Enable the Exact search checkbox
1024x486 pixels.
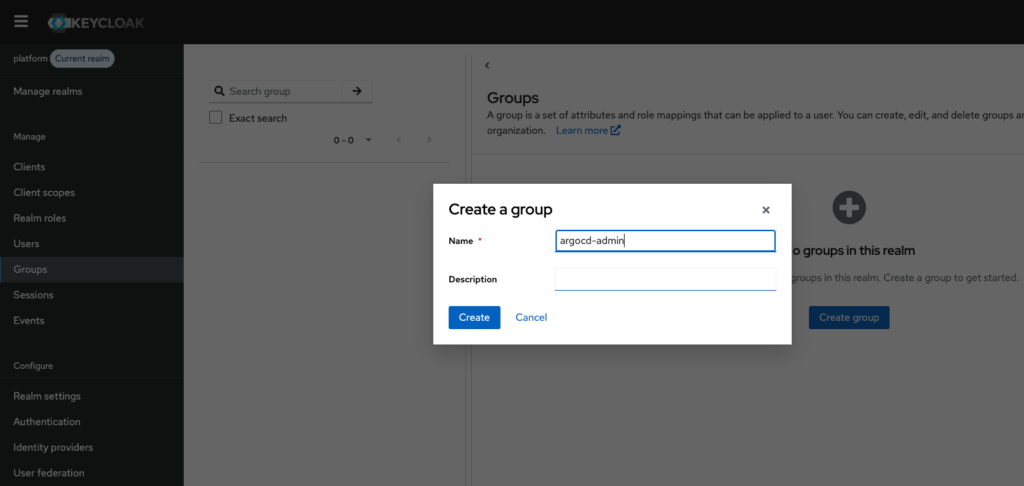[x=216, y=118]
